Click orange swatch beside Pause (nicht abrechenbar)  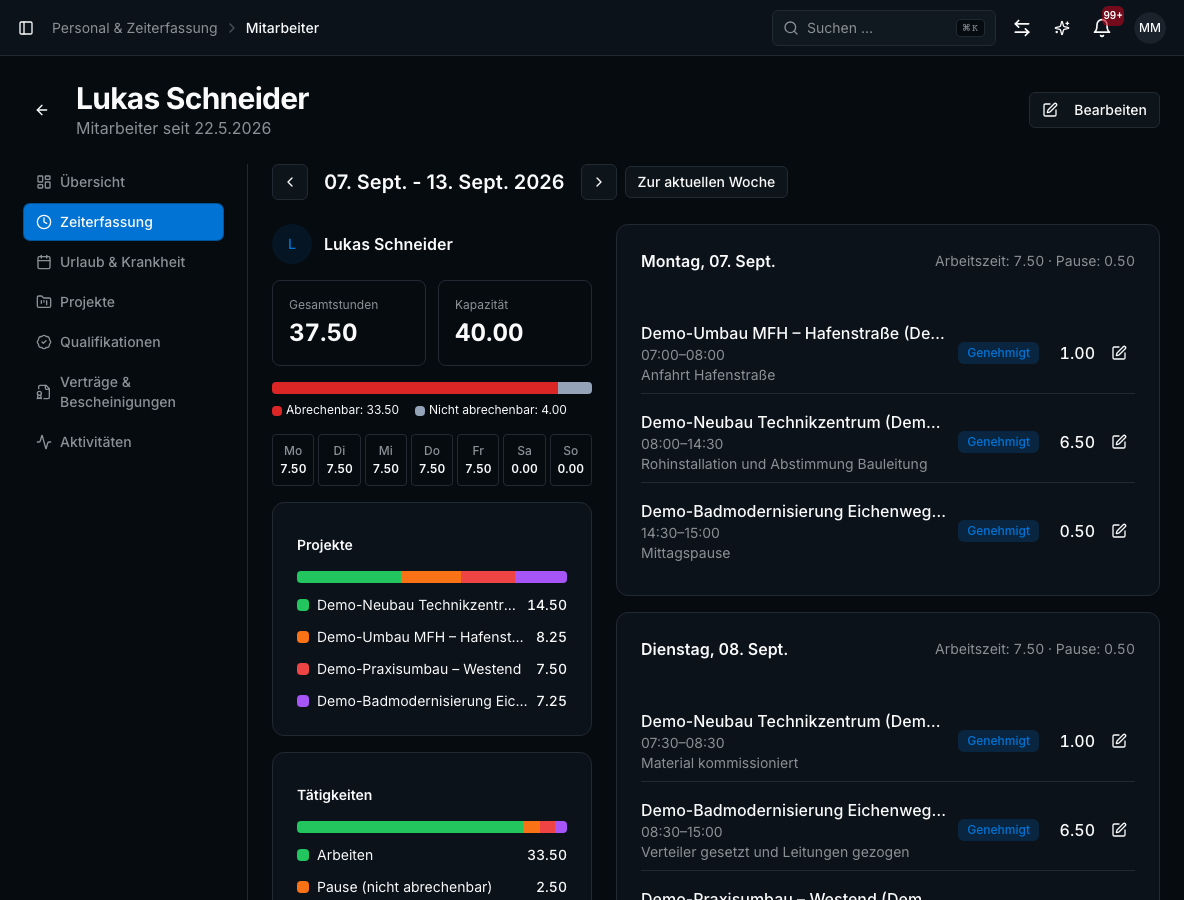[x=303, y=887]
